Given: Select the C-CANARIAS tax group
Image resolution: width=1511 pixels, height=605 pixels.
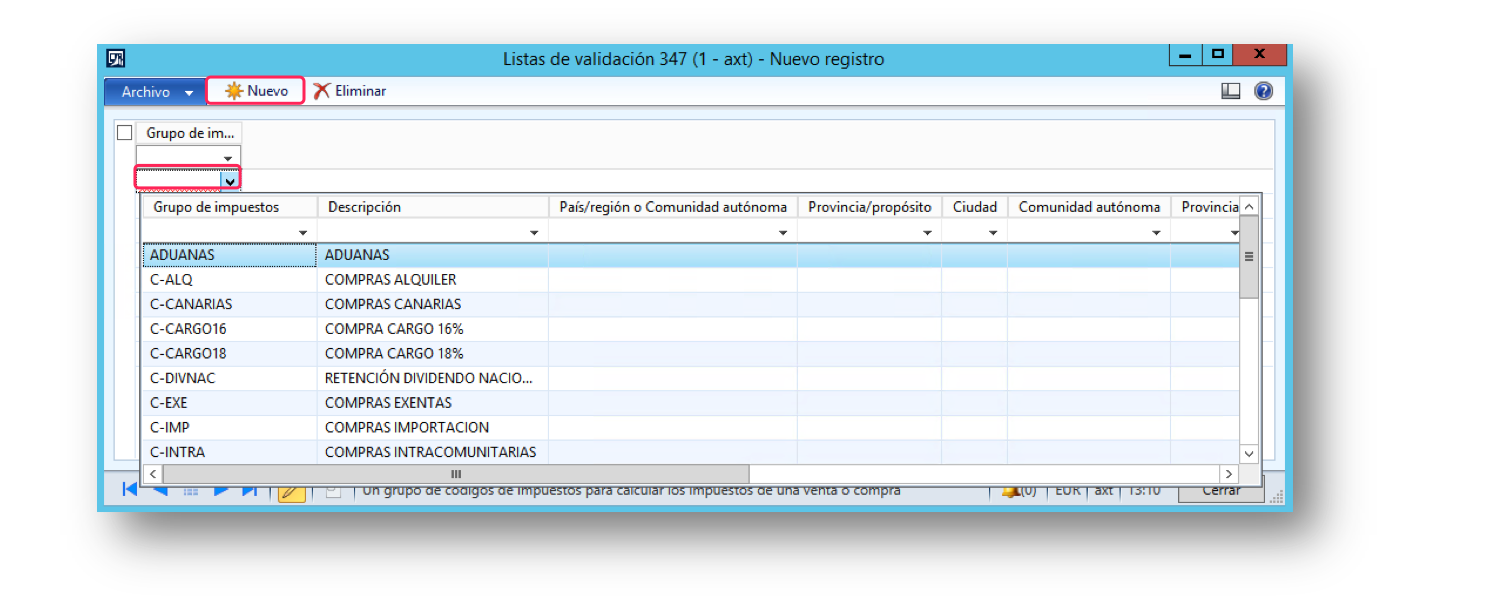Looking at the screenshot, I should click(230, 304).
